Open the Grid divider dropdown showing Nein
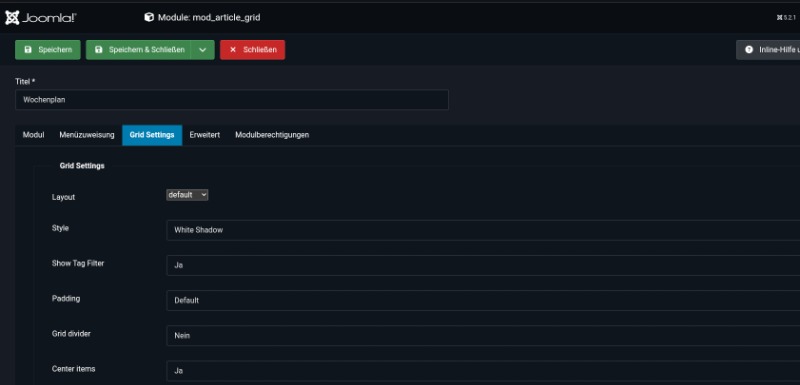This screenshot has height=385, width=800. click(x=483, y=336)
